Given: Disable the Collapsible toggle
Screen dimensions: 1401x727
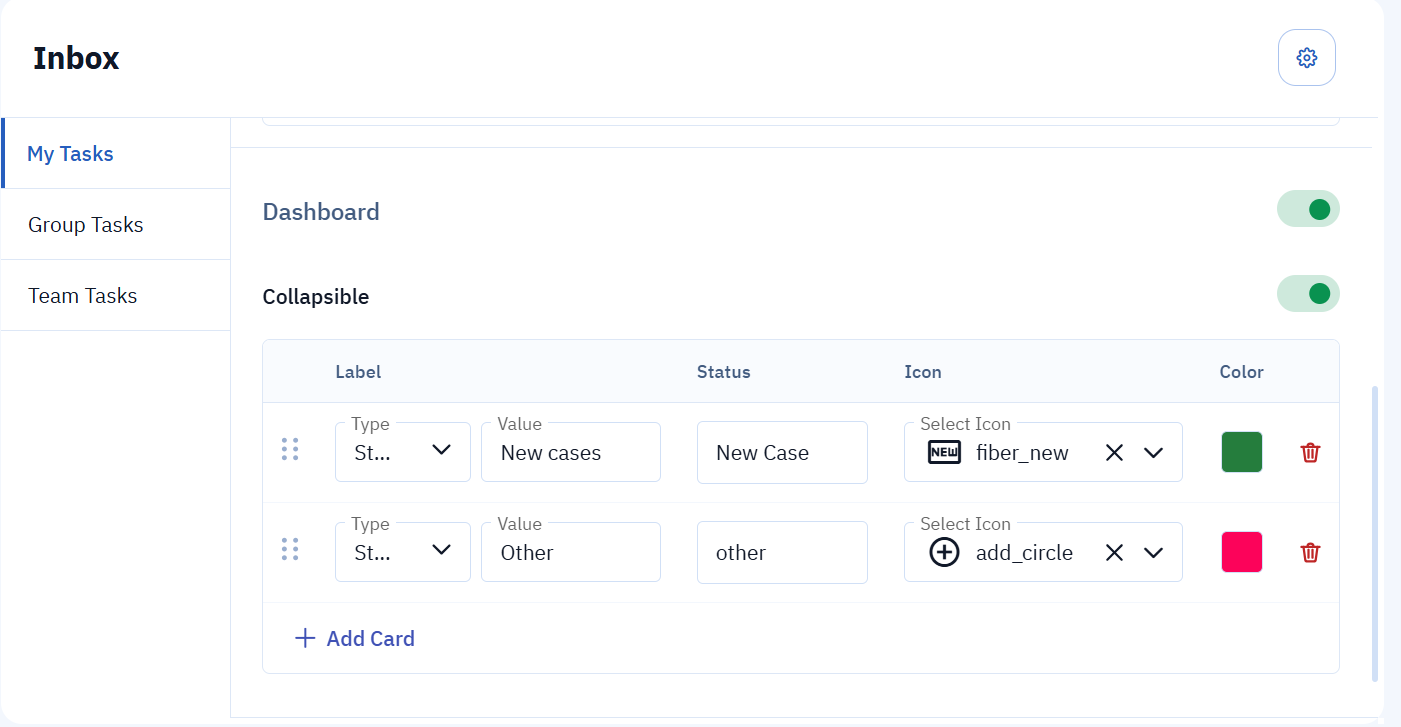Looking at the screenshot, I should coord(1307,294).
